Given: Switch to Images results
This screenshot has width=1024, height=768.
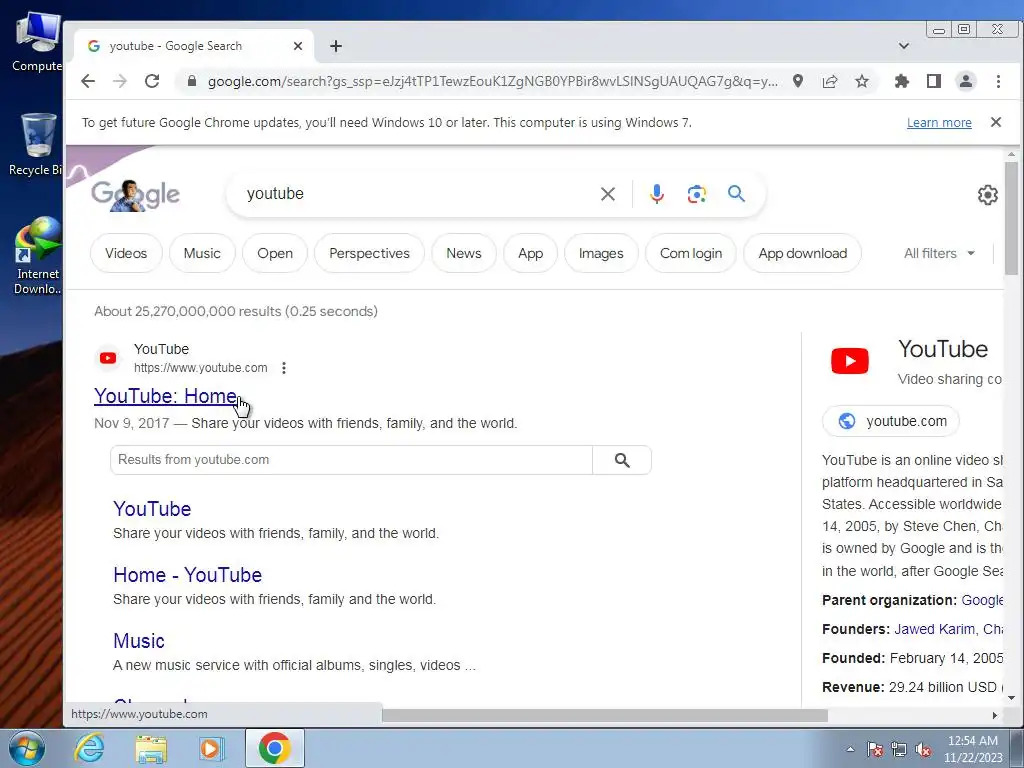Looking at the screenshot, I should 601,253.
